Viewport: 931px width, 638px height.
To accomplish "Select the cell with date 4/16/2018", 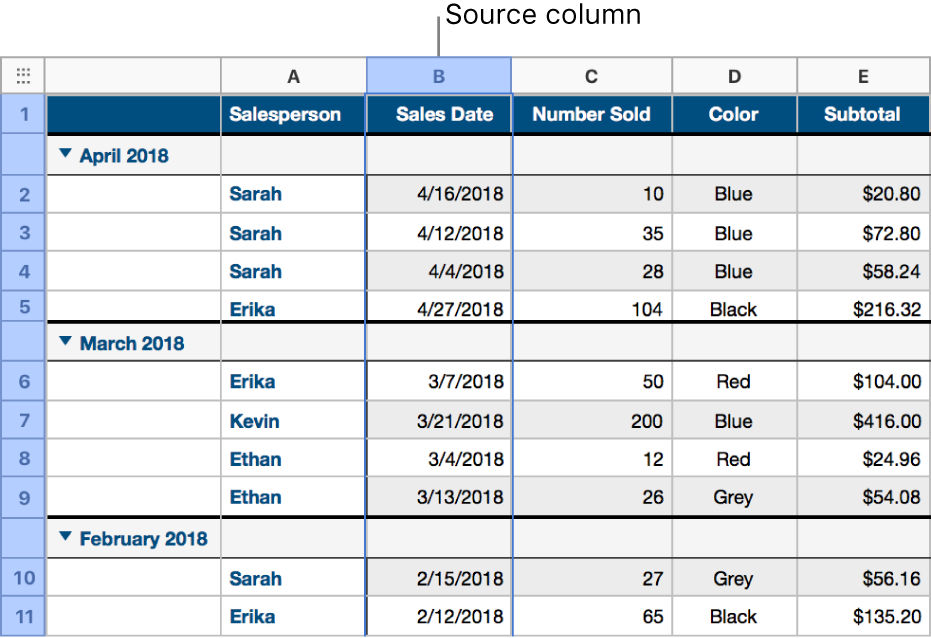I will [439, 194].
